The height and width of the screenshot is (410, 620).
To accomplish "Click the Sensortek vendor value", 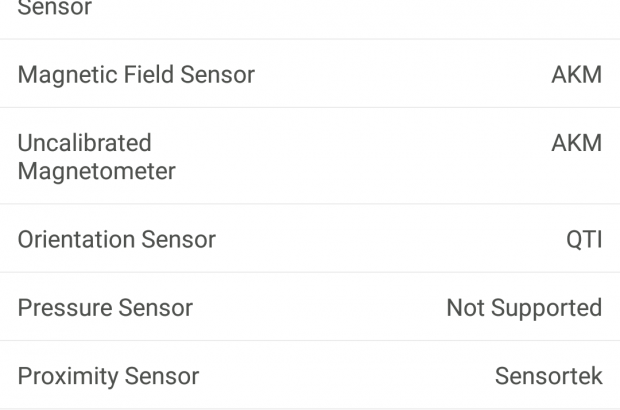I will [x=549, y=376].
